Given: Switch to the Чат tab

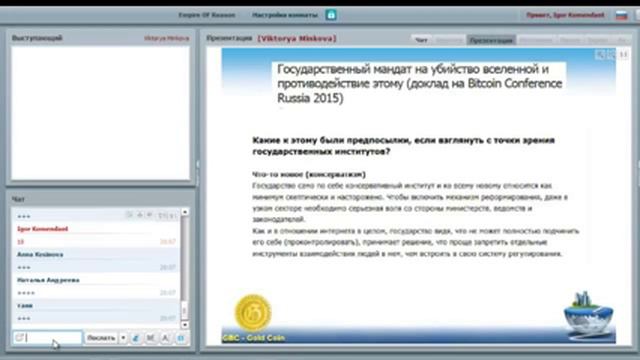Looking at the screenshot, I should (x=421, y=40).
